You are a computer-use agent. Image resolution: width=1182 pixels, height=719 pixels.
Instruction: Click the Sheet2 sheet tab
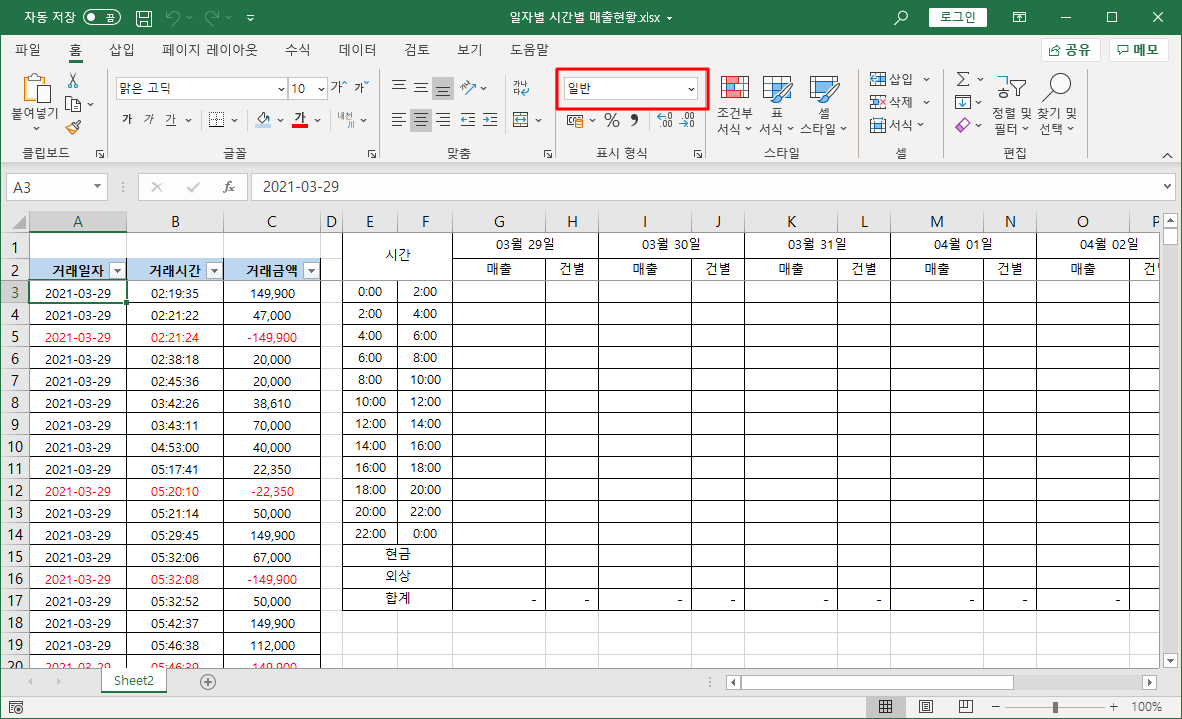134,681
